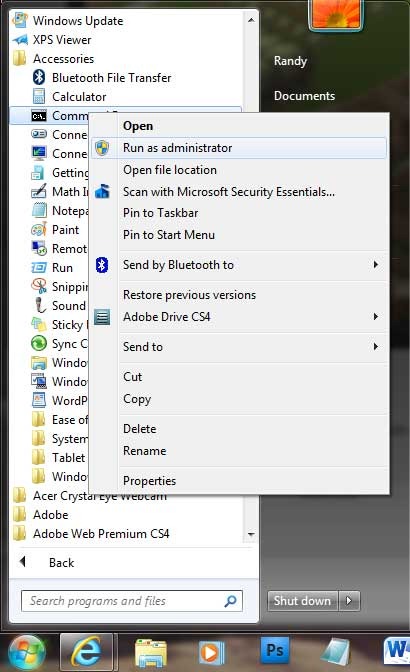Click the programs list scroll up arrow

[x=251, y=20]
